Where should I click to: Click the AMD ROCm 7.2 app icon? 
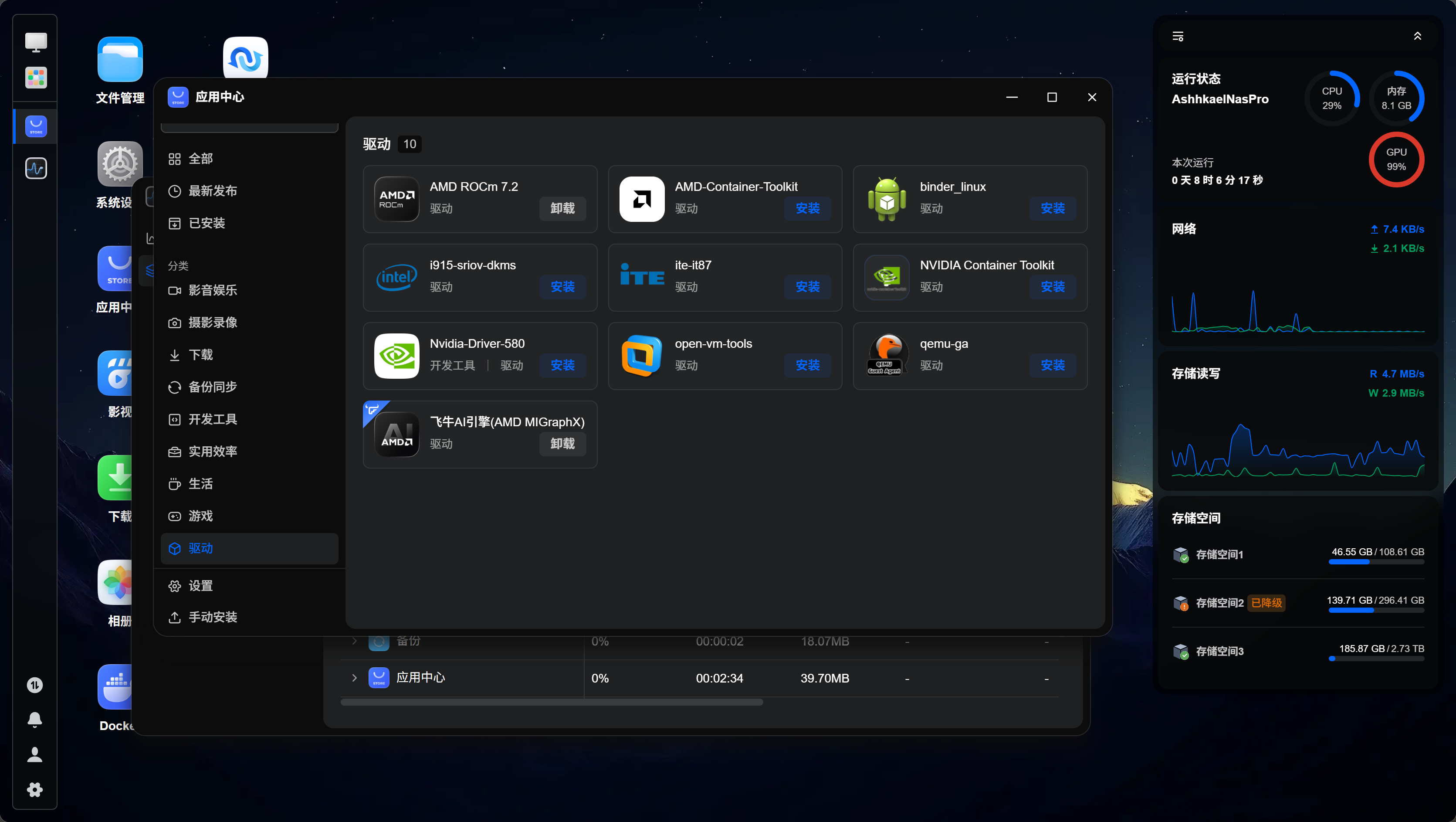397,199
